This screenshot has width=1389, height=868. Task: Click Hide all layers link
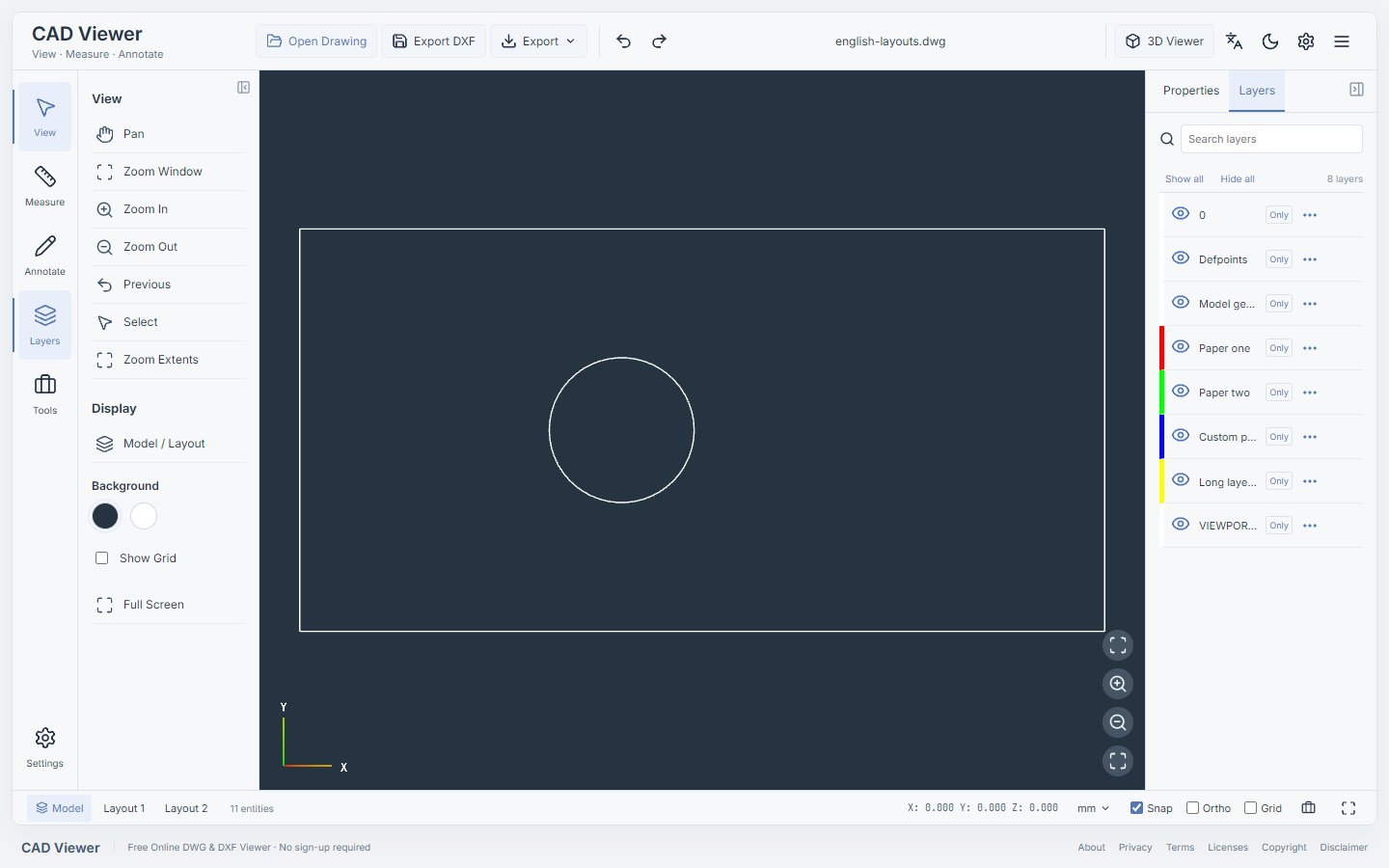click(1238, 179)
